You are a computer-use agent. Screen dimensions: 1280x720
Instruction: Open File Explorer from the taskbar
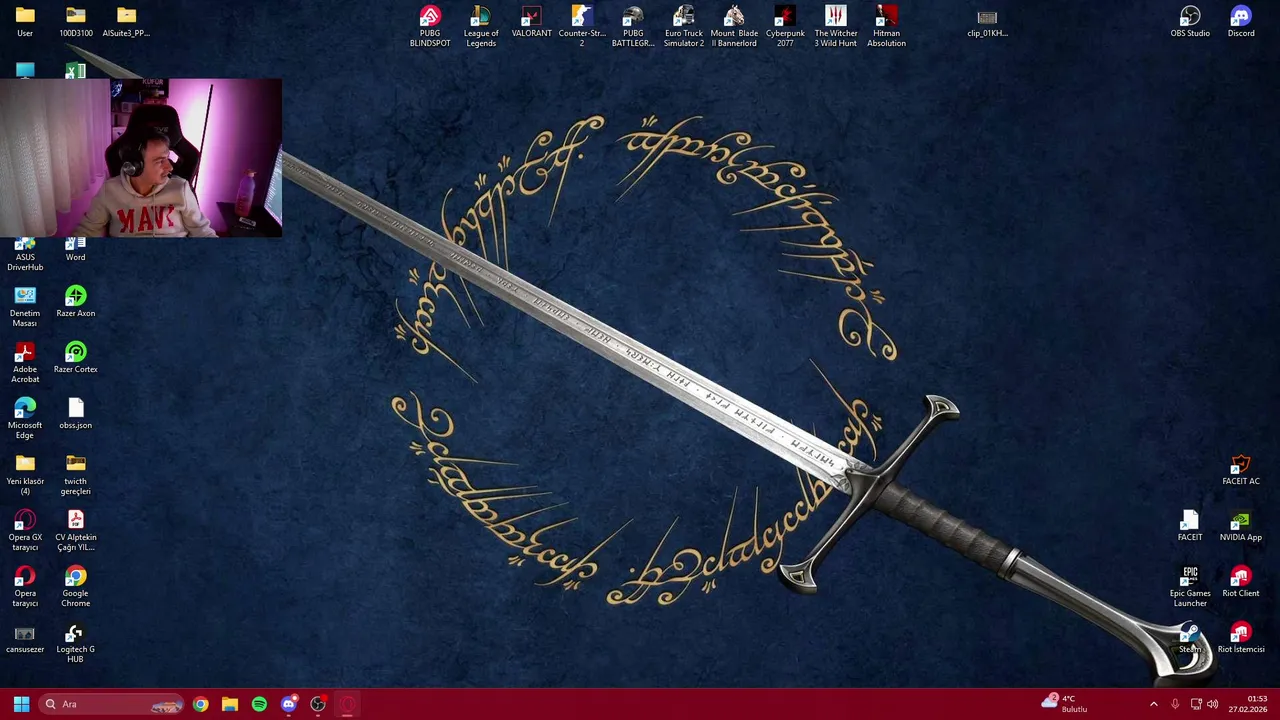coord(229,704)
